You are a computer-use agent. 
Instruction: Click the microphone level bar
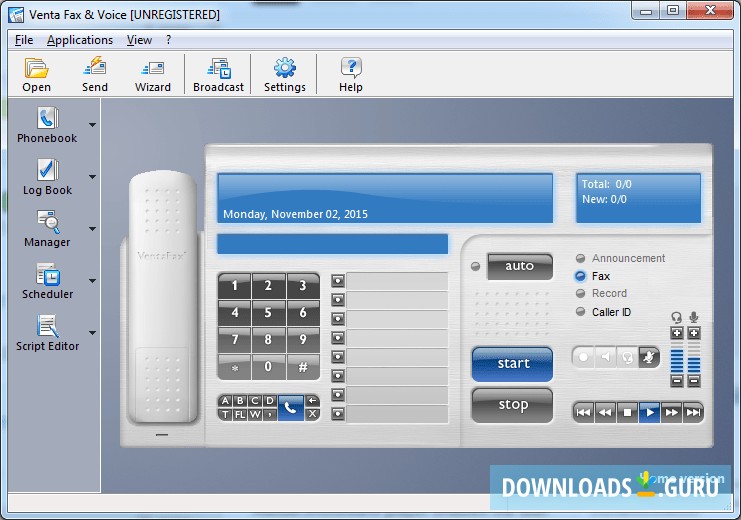(x=694, y=358)
